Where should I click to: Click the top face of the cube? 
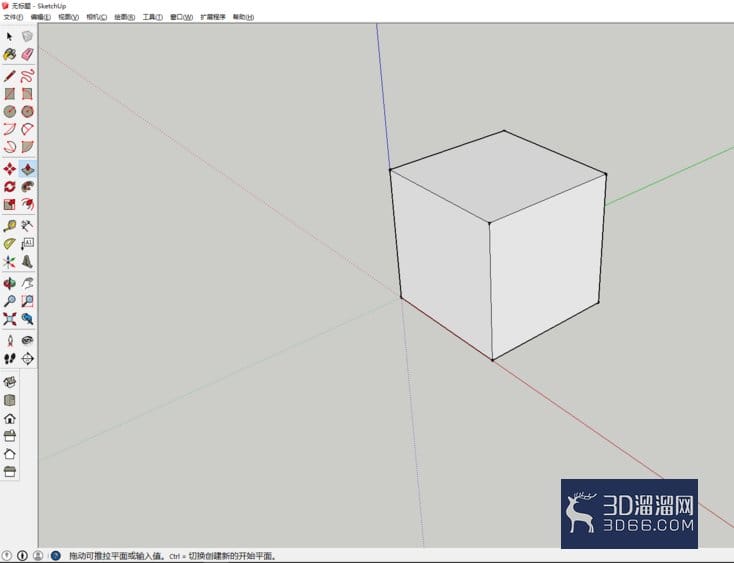498,175
